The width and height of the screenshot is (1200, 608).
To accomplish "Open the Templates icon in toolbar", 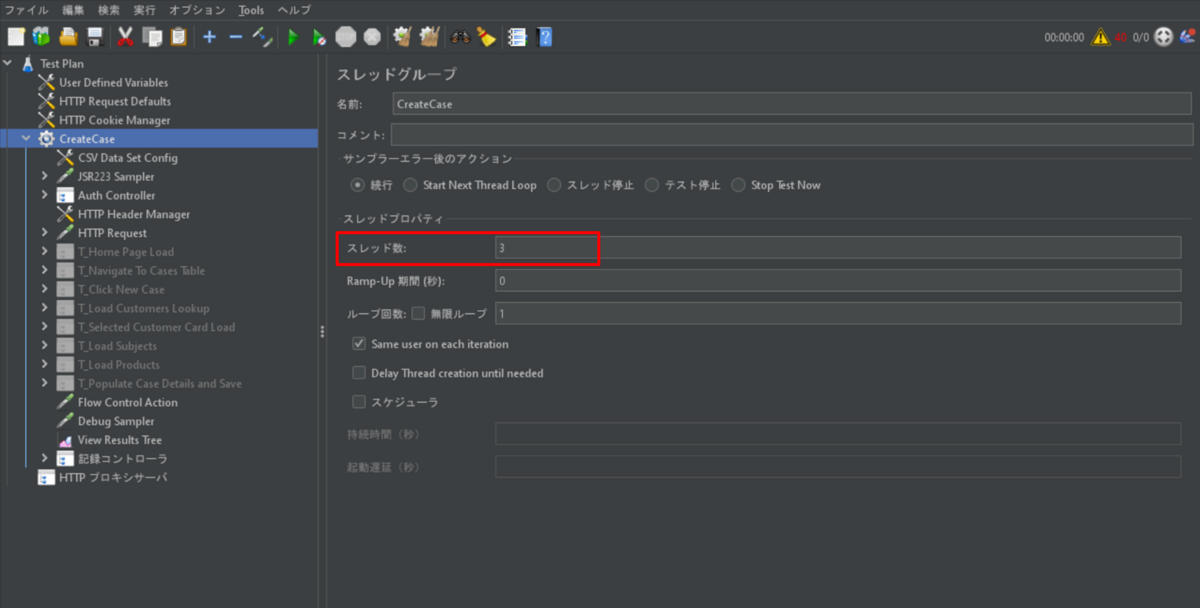I will point(41,37).
